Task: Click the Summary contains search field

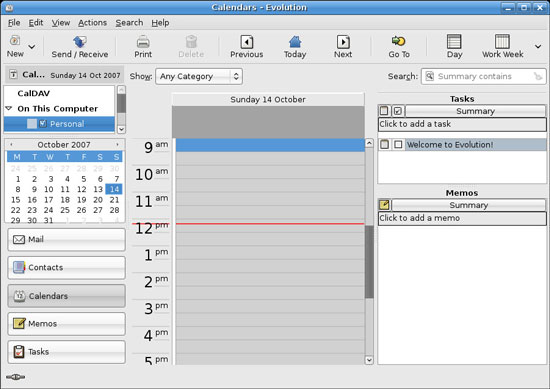Action: (x=483, y=76)
